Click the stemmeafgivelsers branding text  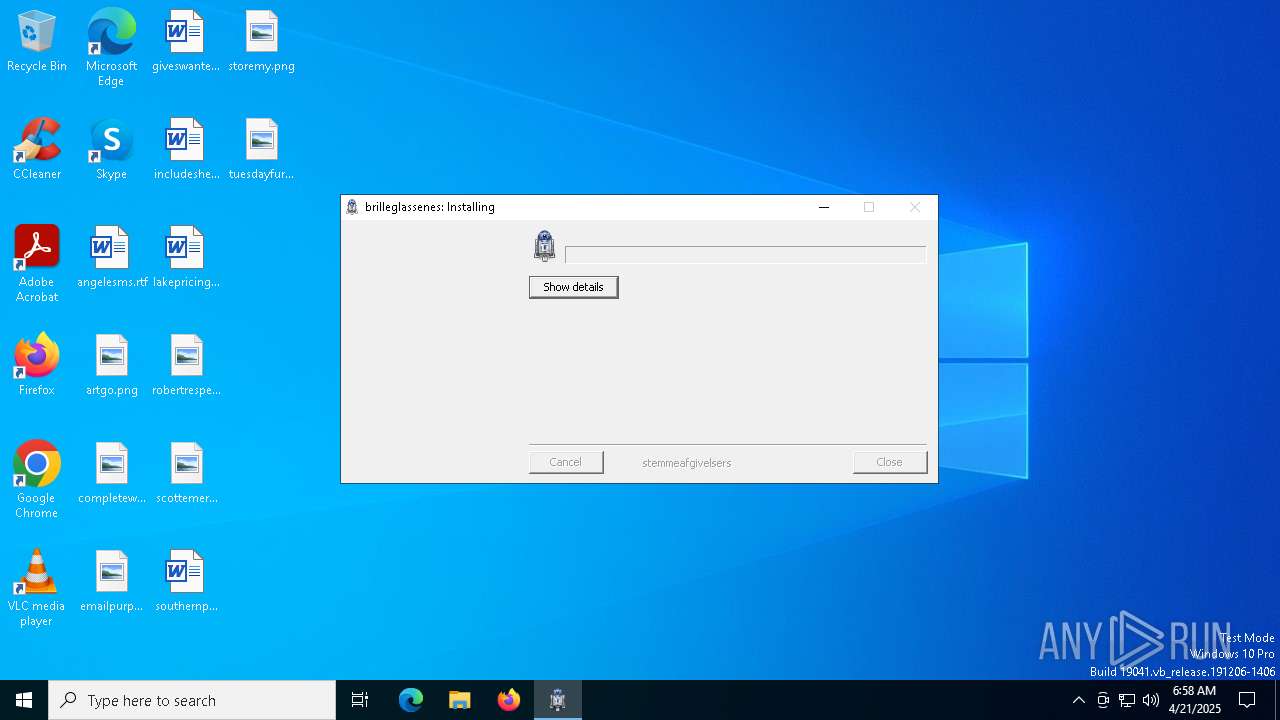click(687, 463)
